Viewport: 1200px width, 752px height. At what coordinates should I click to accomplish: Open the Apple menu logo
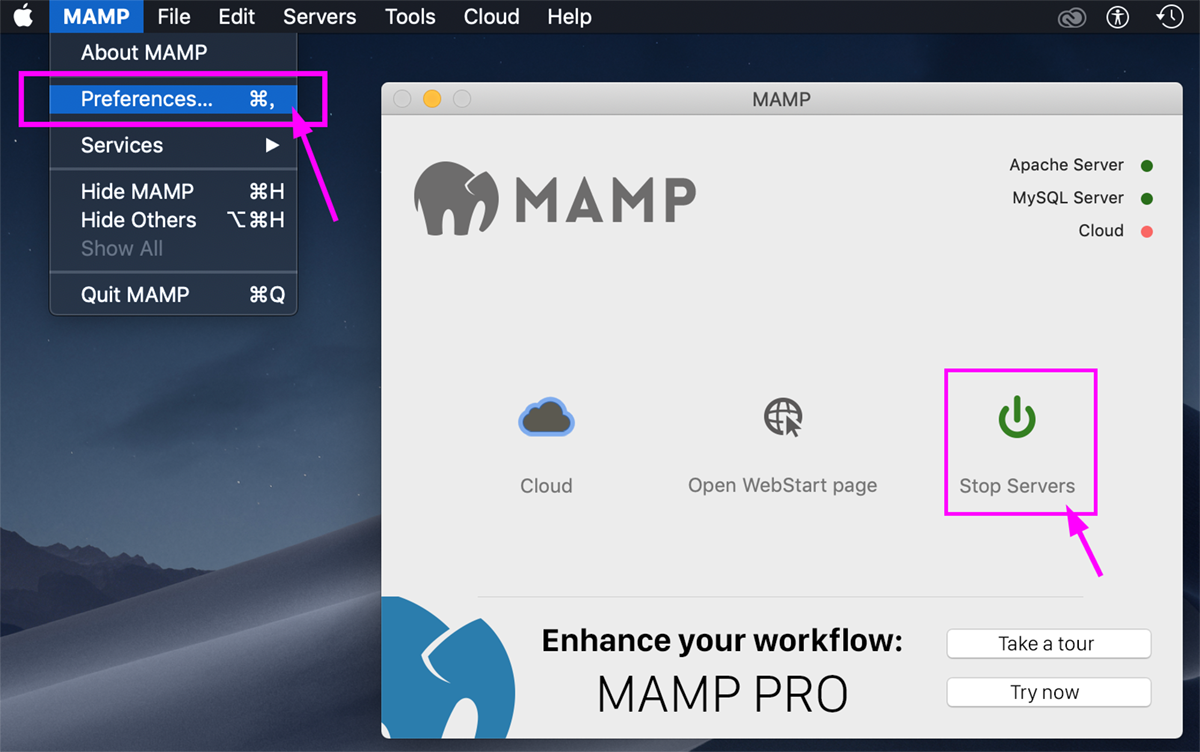point(23,17)
